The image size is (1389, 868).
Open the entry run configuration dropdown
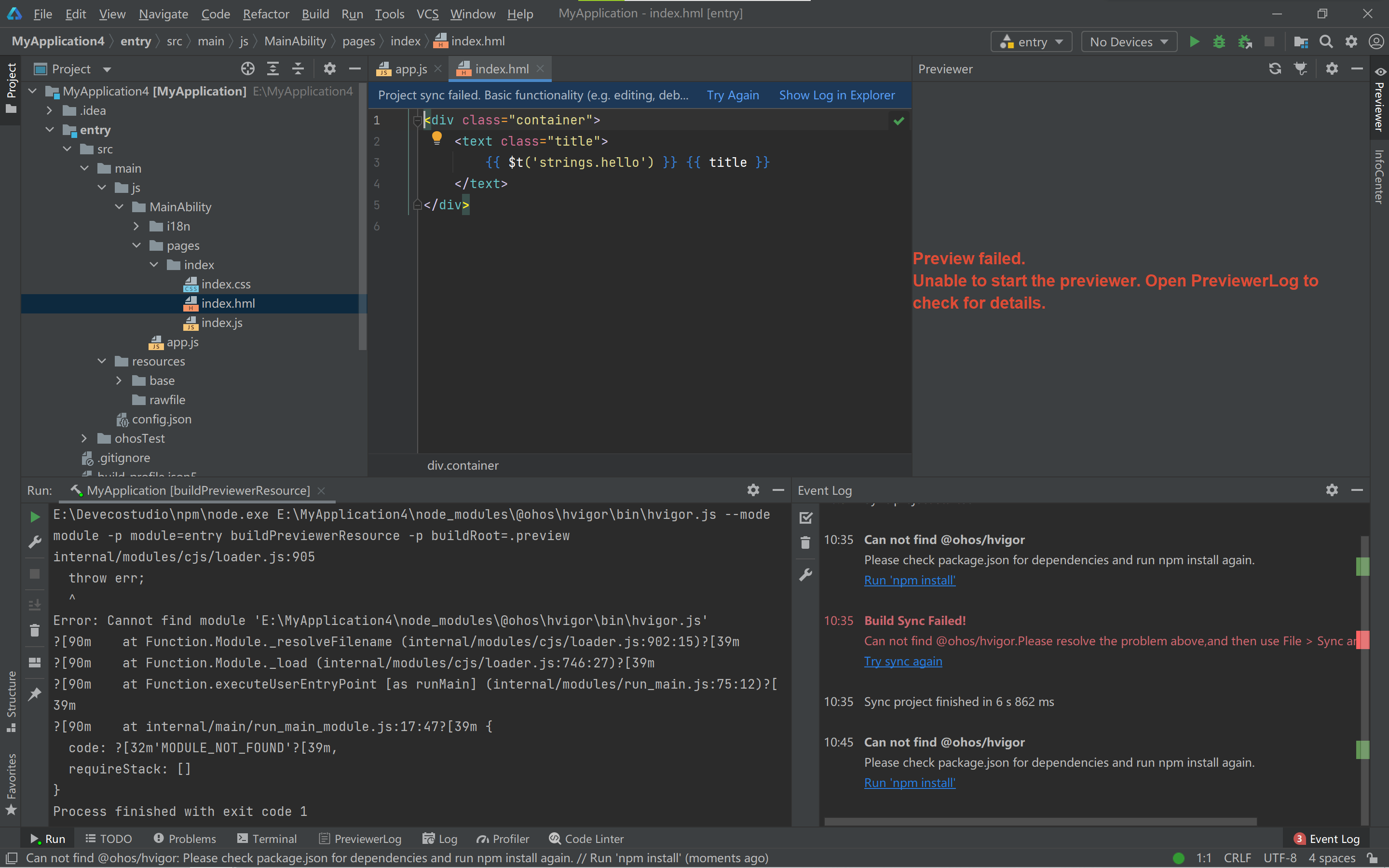click(x=1032, y=42)
